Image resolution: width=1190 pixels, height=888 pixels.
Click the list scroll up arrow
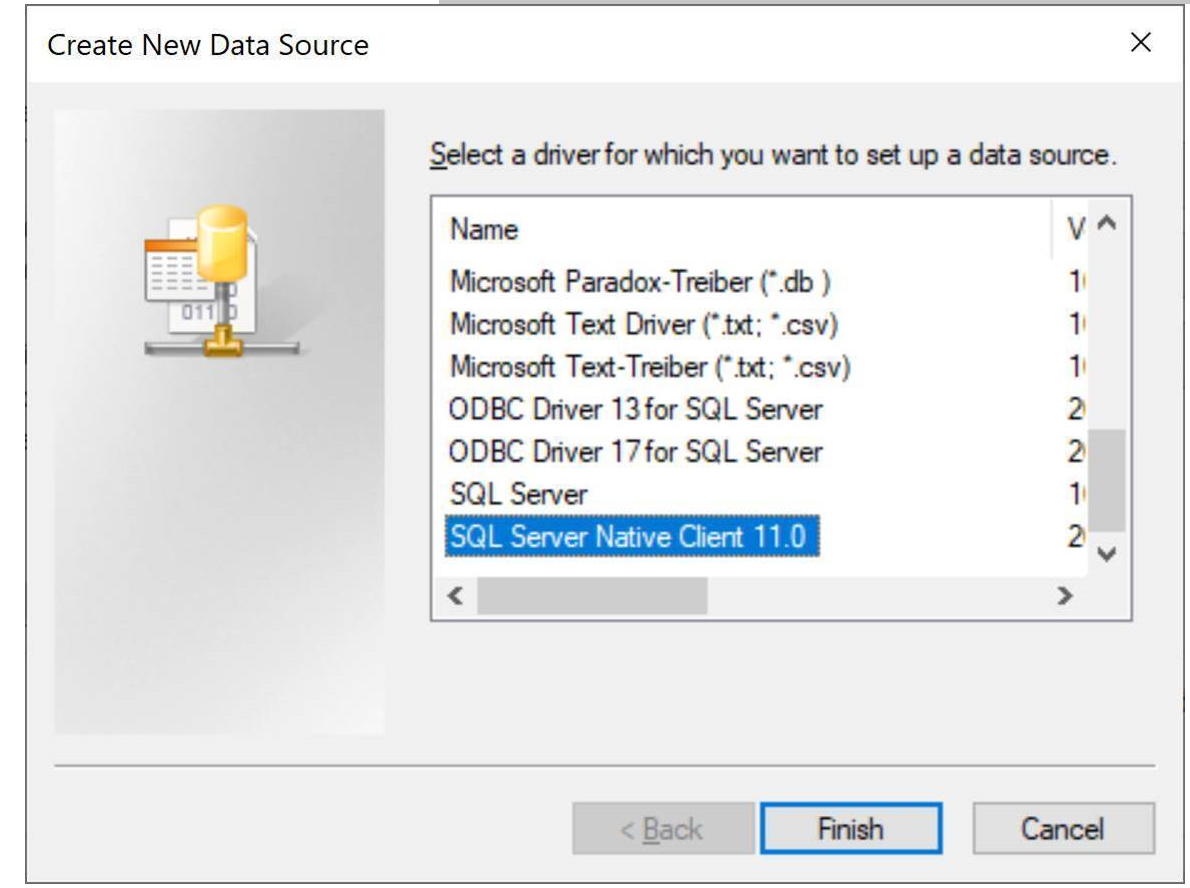pyautogui.click(x=1107, y=223)
